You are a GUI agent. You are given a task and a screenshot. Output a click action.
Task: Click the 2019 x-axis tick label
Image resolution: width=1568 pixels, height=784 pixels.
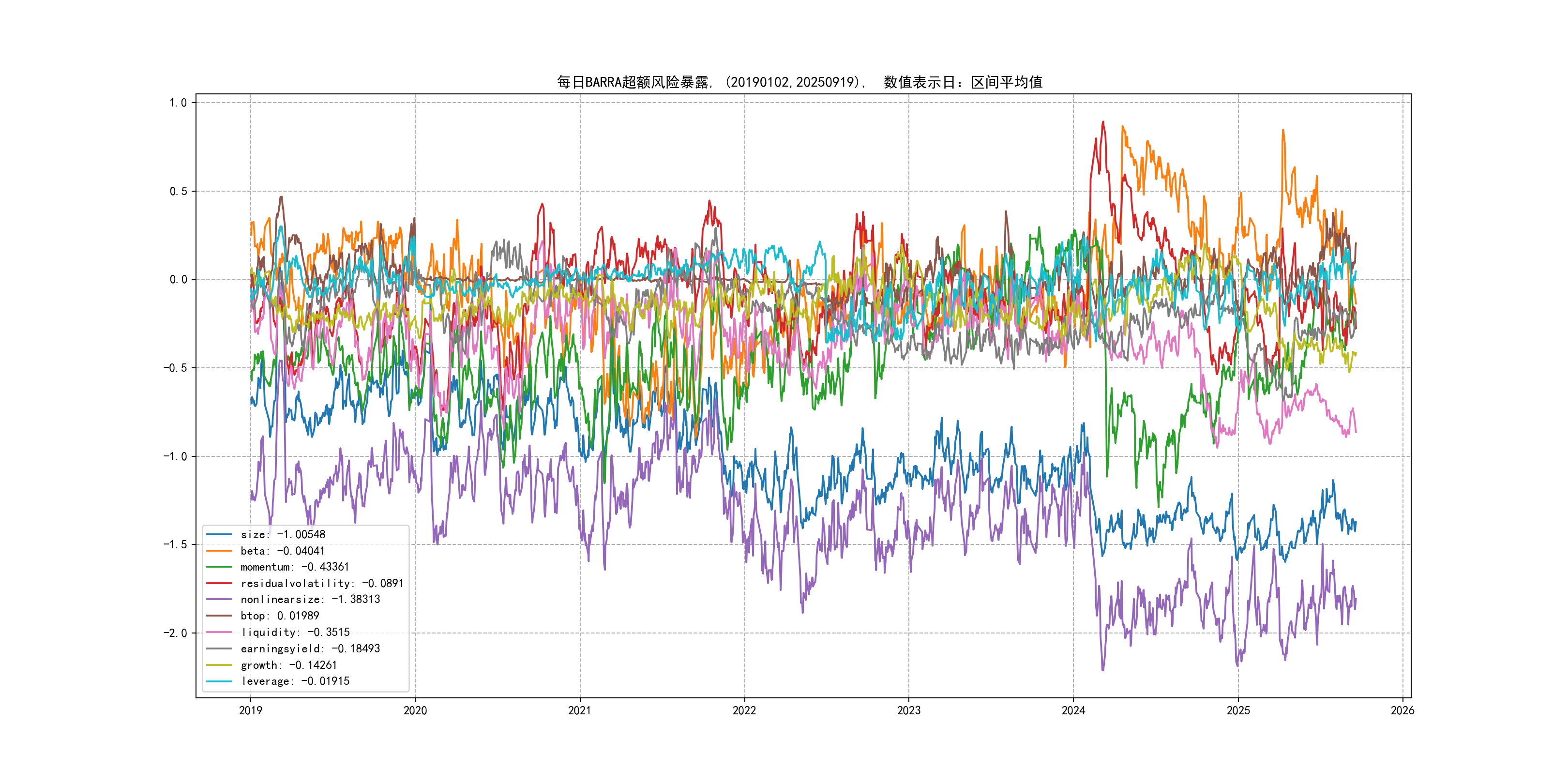[x=251, y=710]
